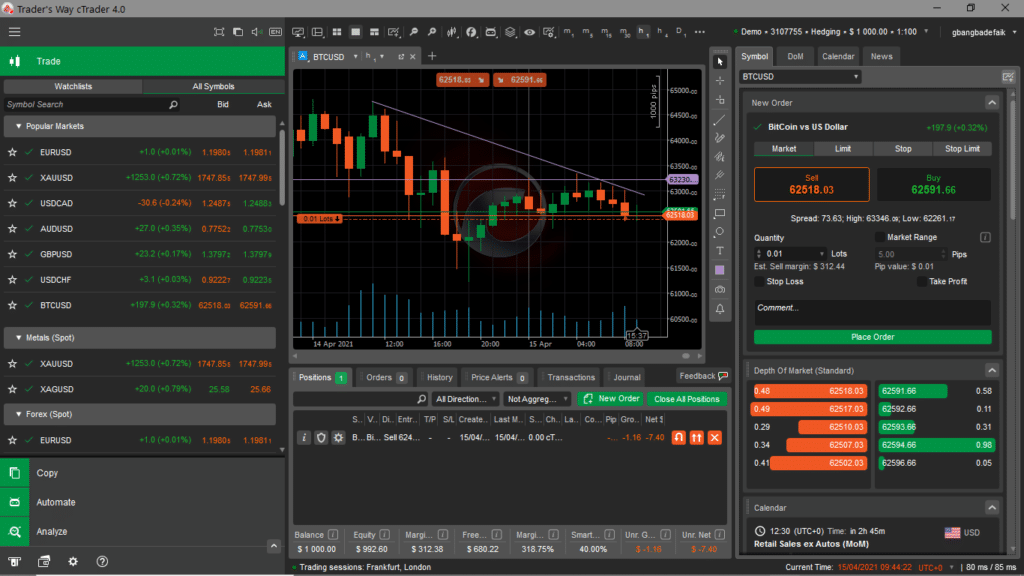Click the New Order button in positions panel

tap(611, 399)
